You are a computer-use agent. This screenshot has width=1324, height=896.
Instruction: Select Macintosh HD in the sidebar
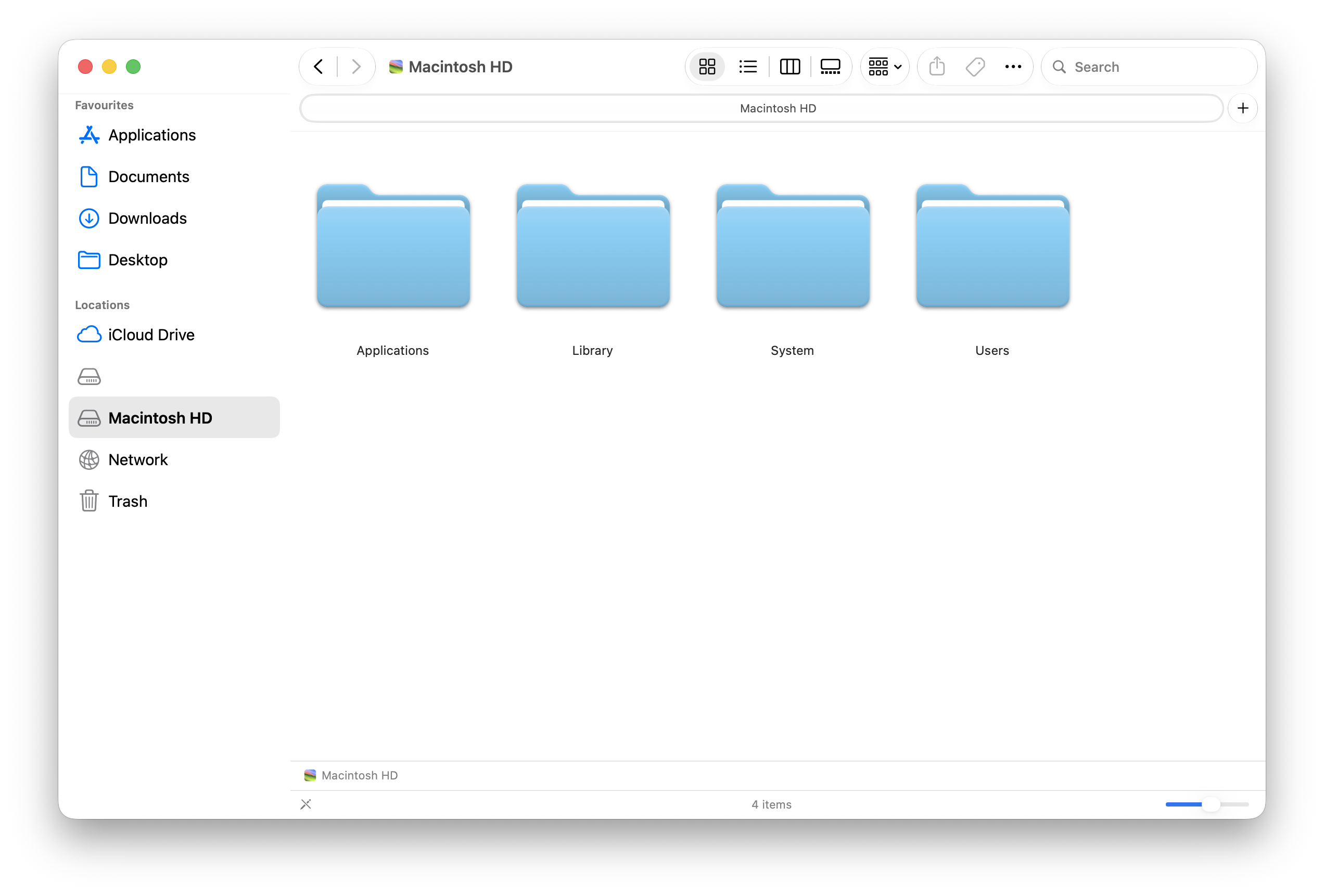tap(174, 417)
